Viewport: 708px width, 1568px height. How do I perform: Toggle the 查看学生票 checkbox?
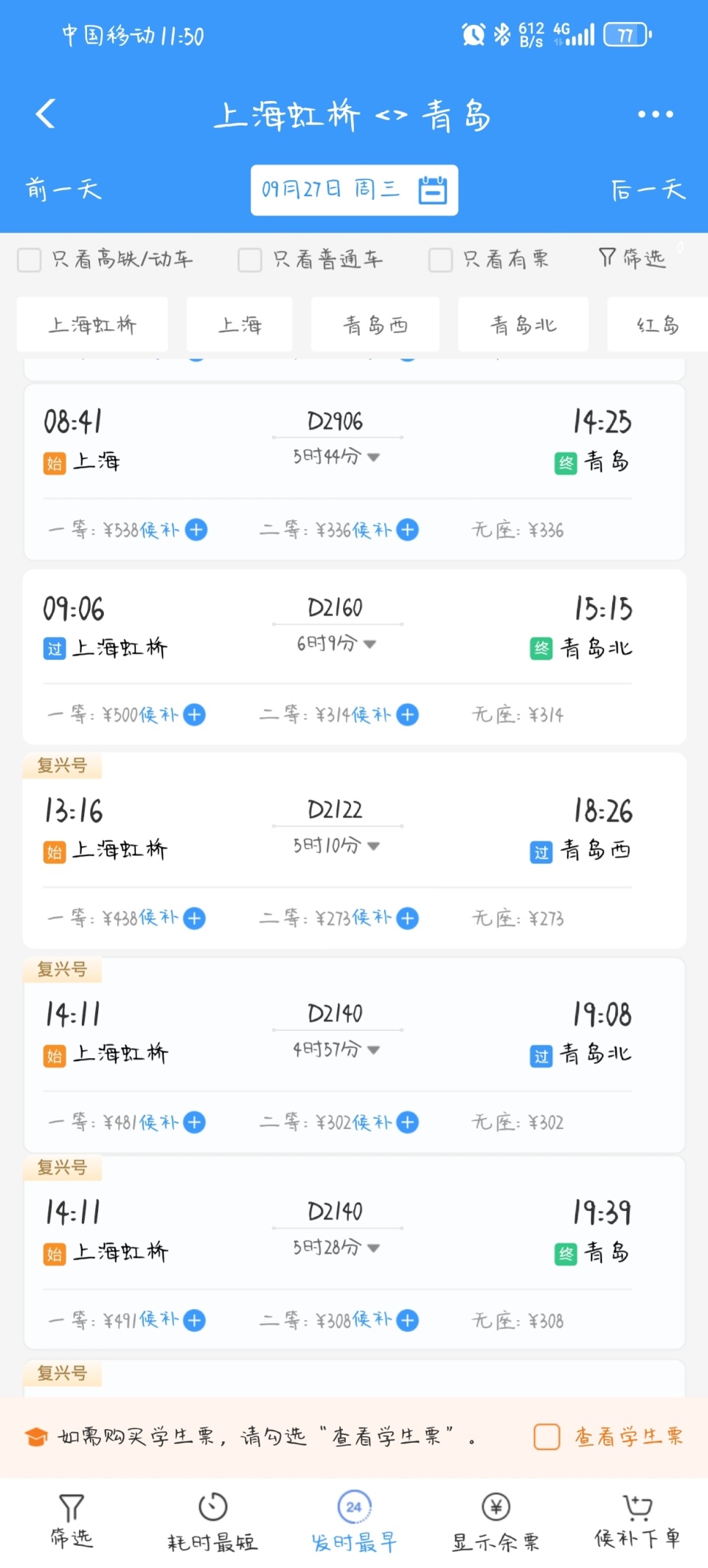pos(546,1436)
